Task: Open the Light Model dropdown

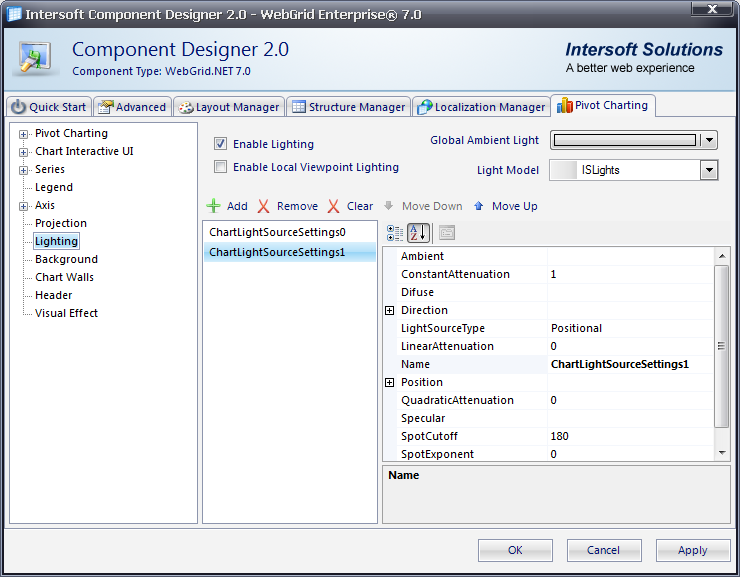Action: [709, 170]
